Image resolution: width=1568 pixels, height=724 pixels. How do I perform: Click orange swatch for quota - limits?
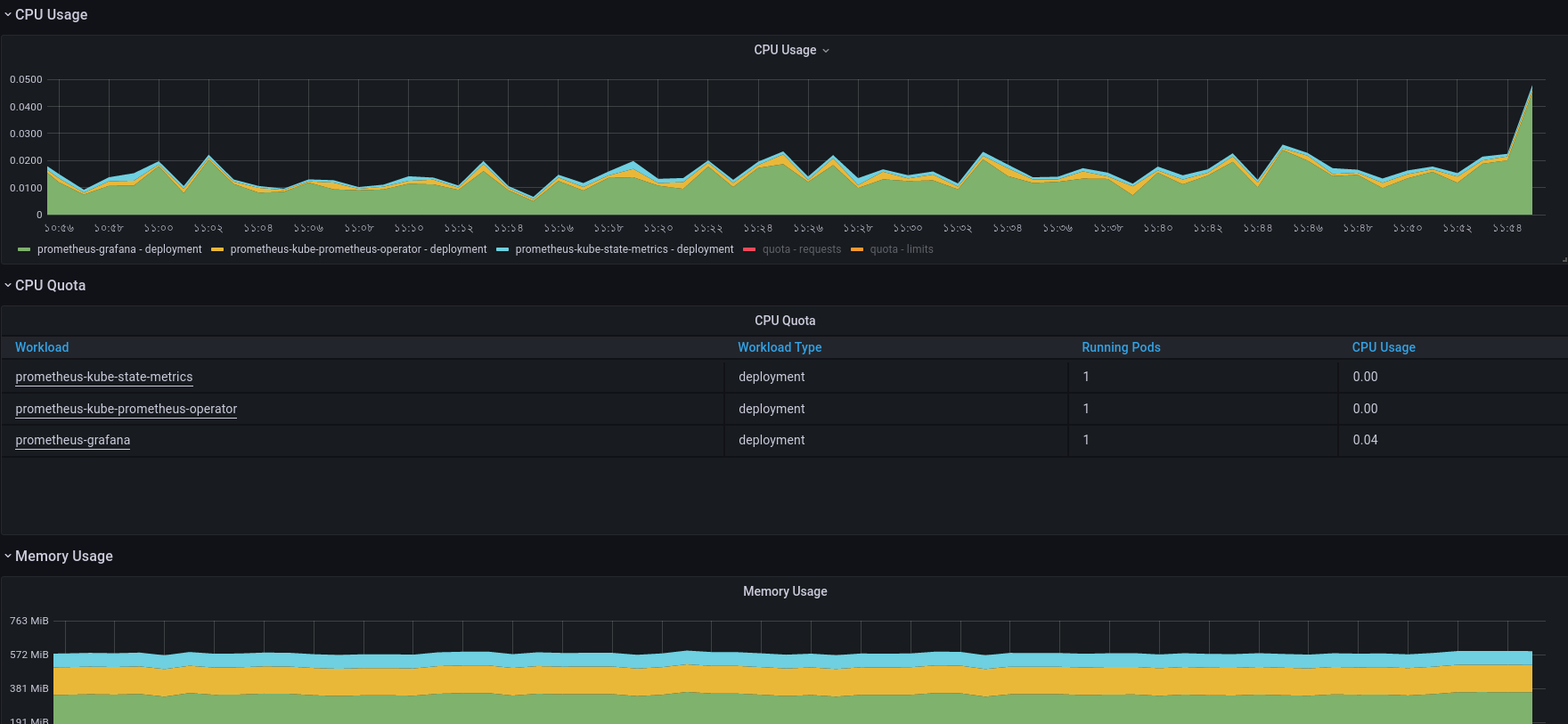(x=857, y=249)
